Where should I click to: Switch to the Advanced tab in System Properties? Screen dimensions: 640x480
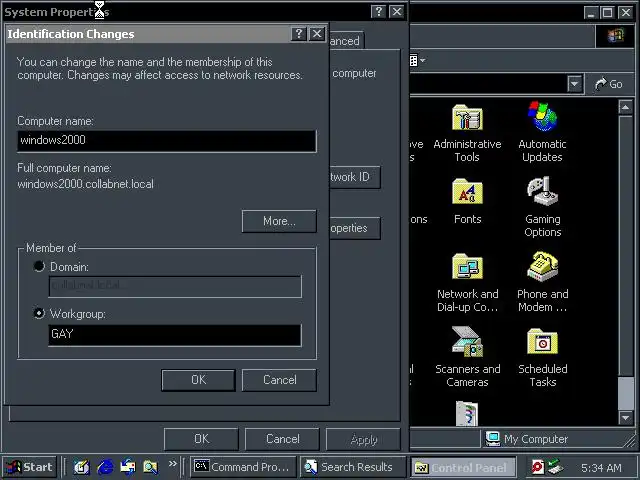(346, 41)
